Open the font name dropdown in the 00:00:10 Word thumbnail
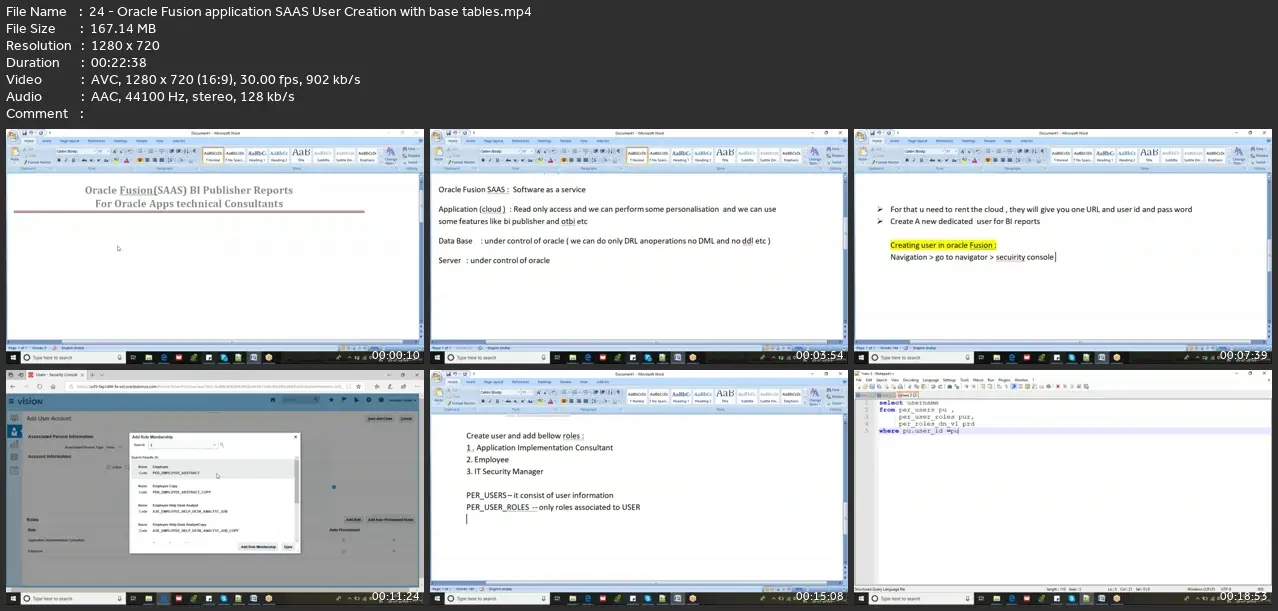Viewport: 1278px width, 611px height. pos(95,151)
